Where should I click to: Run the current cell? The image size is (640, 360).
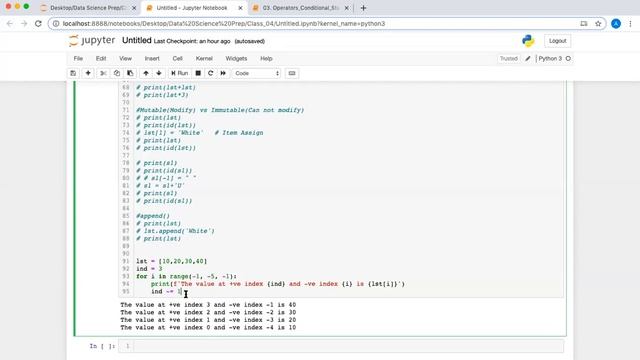180,73
